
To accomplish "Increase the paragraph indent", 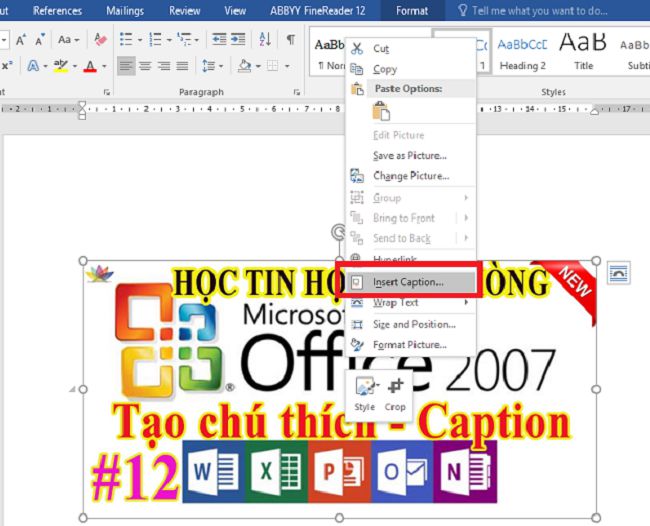I will pyautogui.click(x=238, y=40).
